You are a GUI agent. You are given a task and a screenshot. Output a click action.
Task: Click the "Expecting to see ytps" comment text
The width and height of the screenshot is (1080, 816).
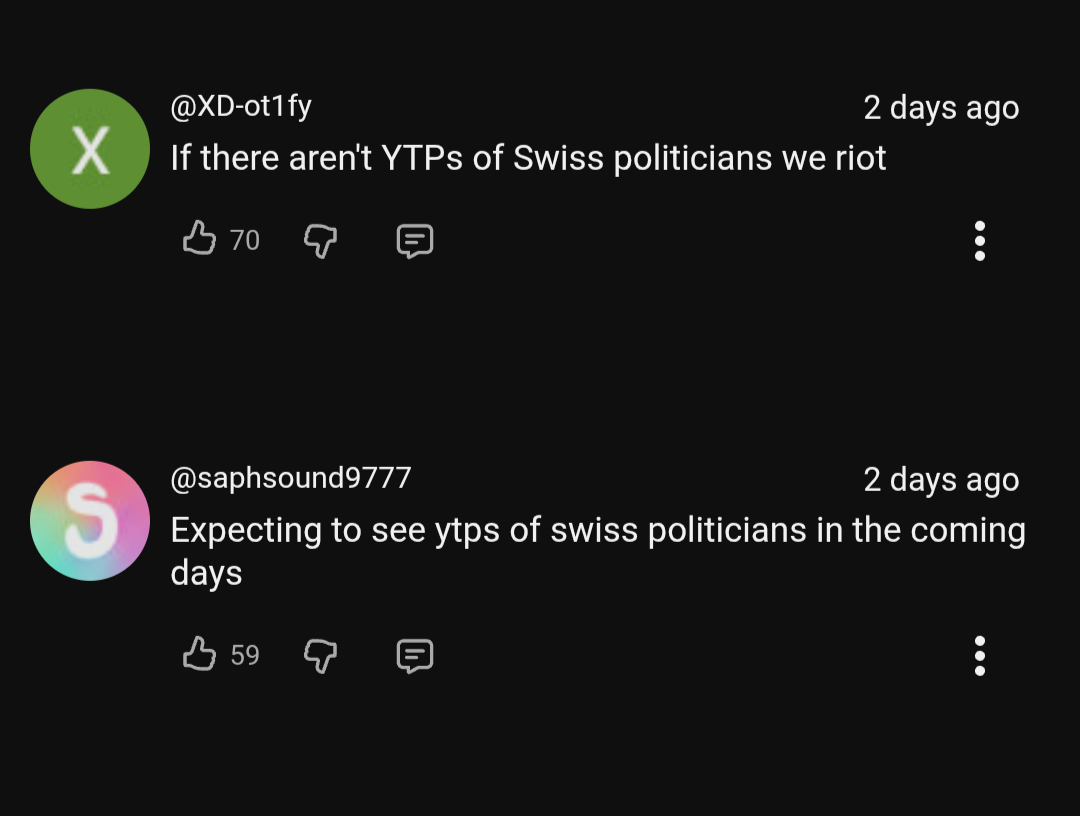click(x=598, y=530)
